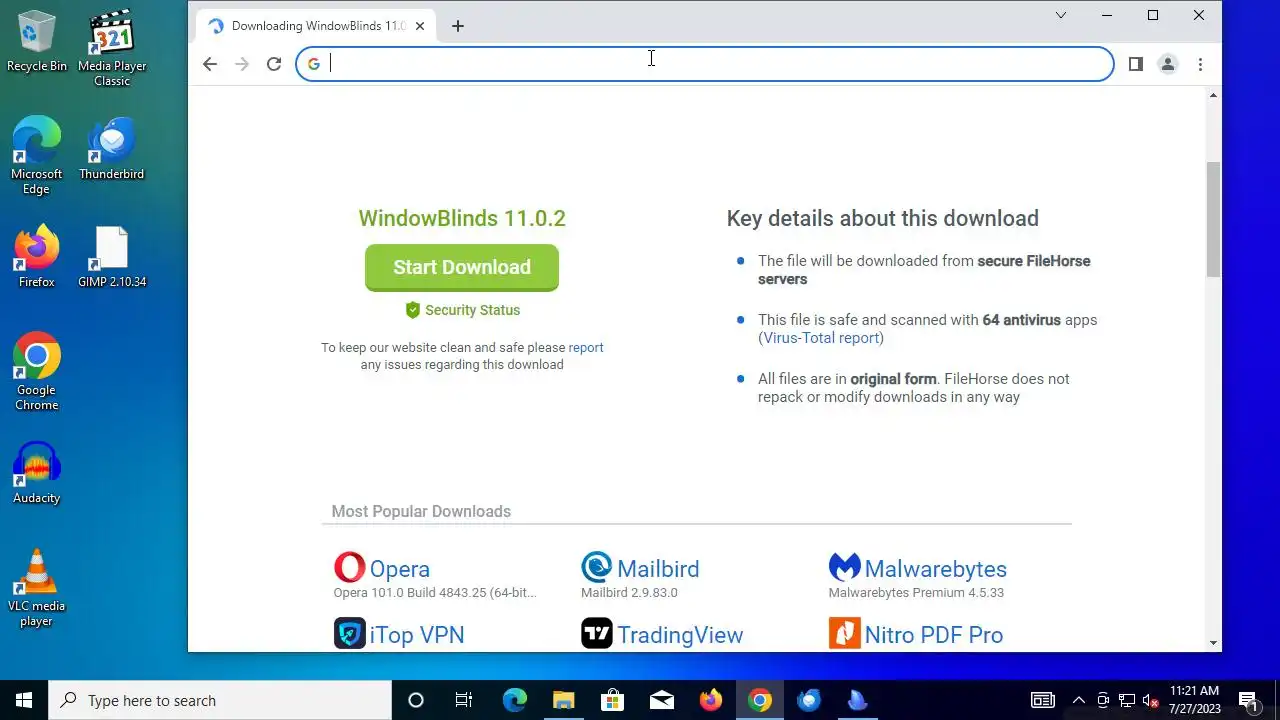
Task: Open Recycle Bin desktop icon
Action: click(37, 42)
